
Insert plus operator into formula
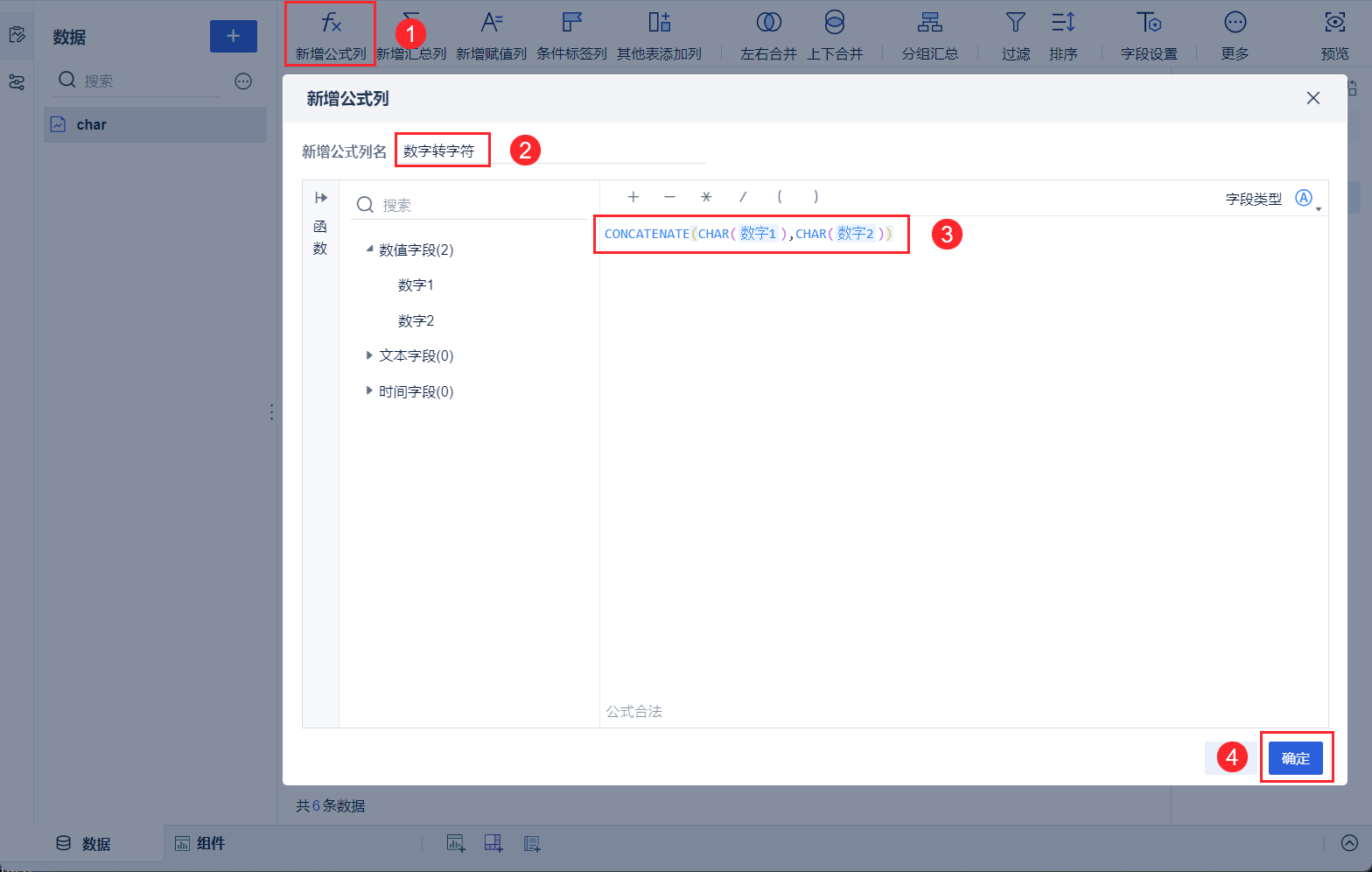pos(633,197)
